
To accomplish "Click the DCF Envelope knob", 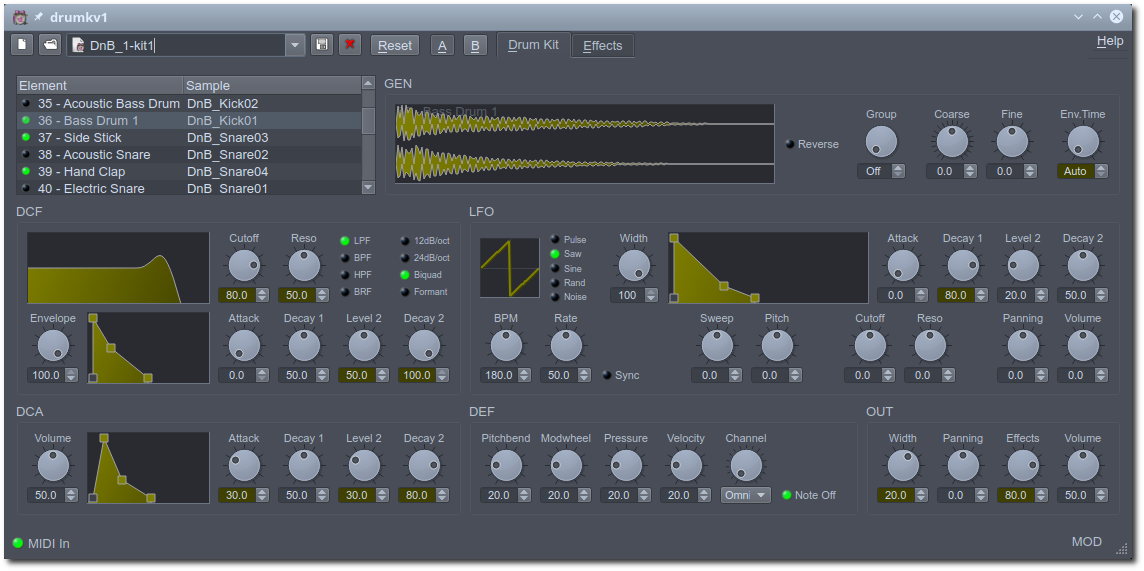I will pos(53,346).
